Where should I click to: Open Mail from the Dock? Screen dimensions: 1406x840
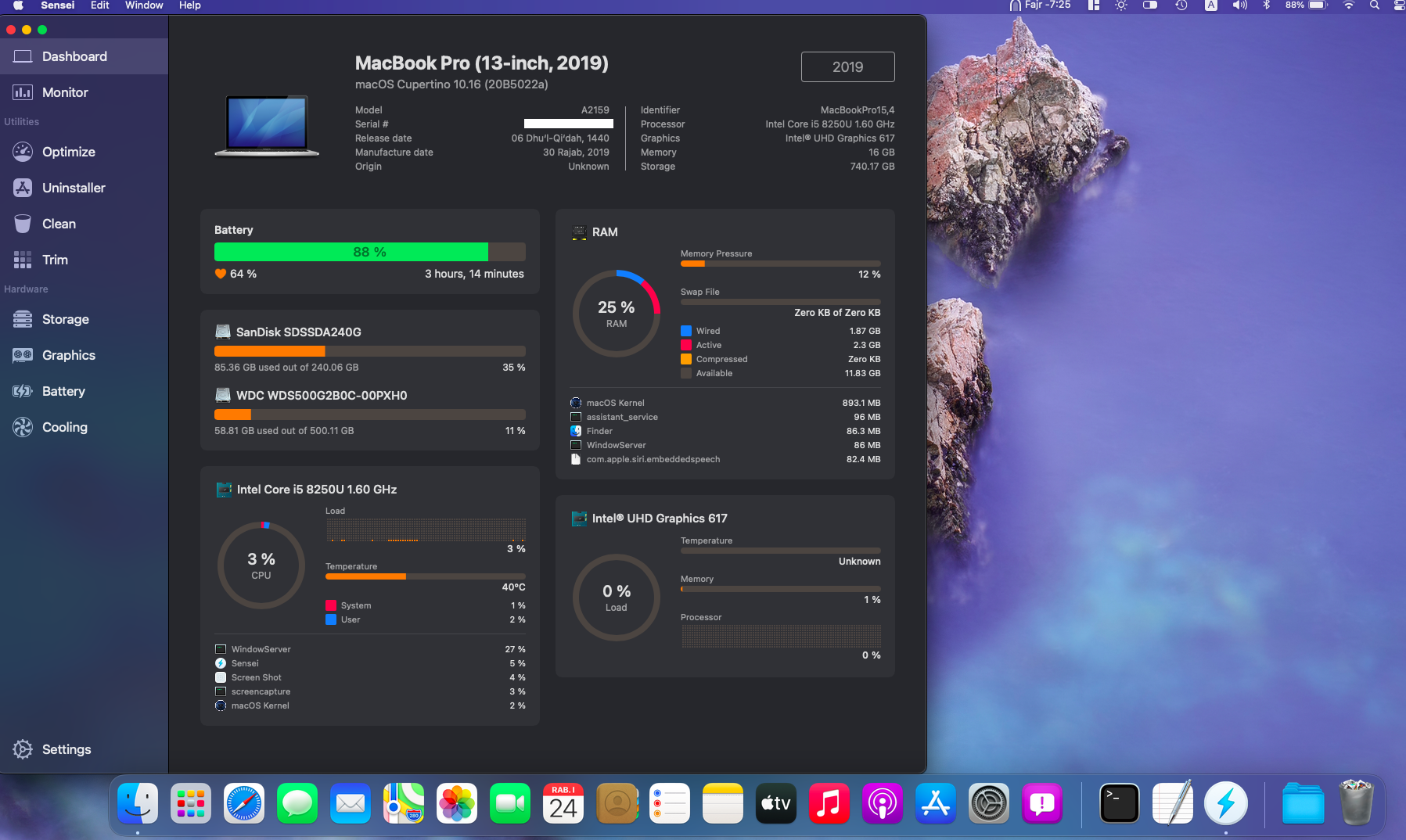coord(351,803)
